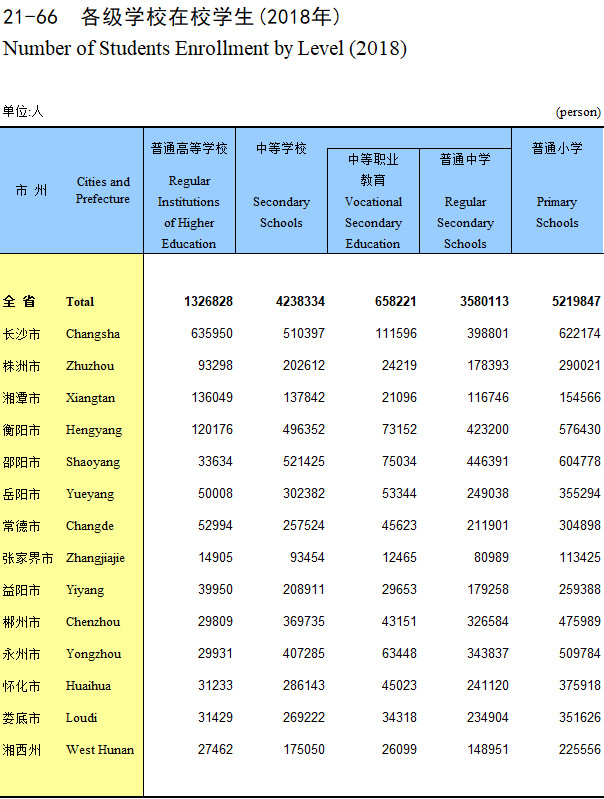Click the Total row label

(x=80, y=302)
